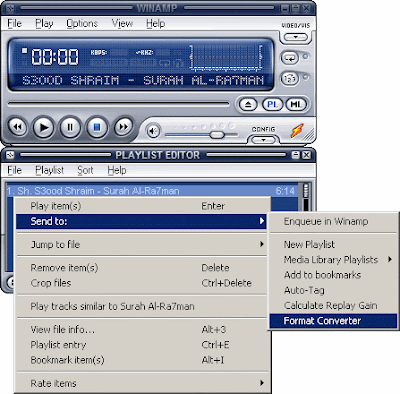
Task: Open the Options menu
Action: [82, 23]
